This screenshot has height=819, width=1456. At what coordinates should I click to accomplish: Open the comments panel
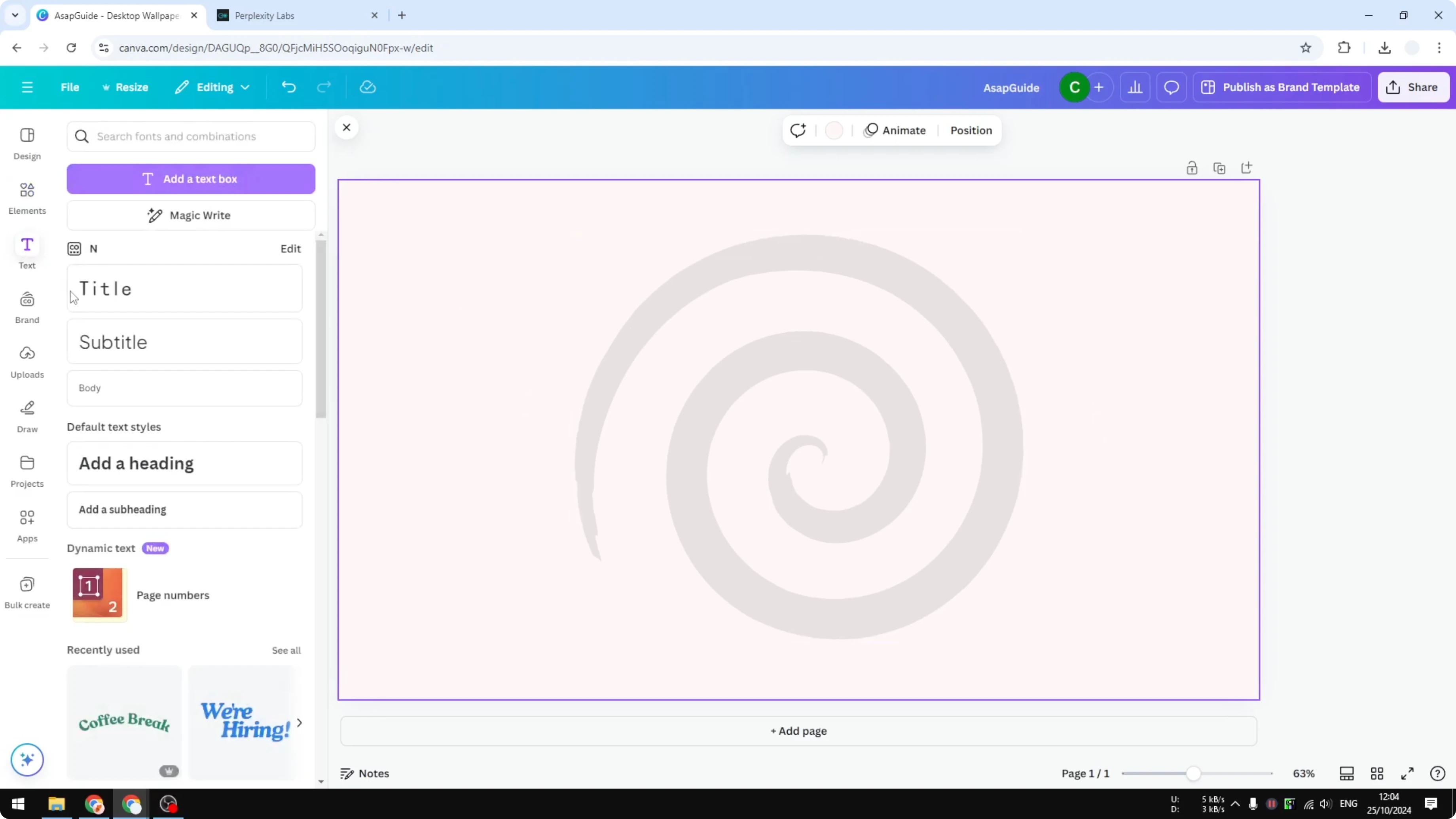1171,87
